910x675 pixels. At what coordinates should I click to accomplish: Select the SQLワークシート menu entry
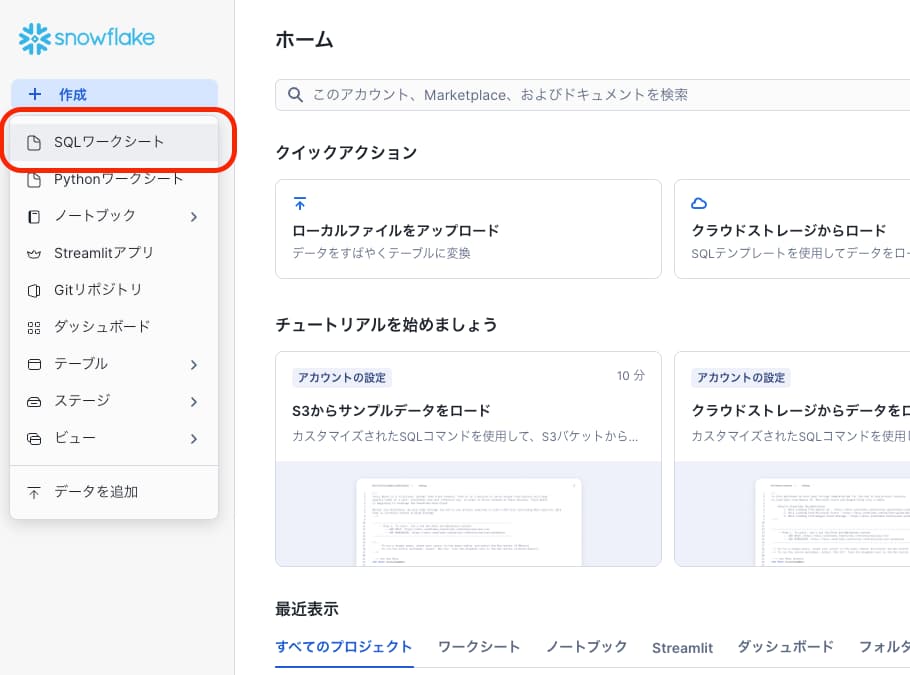114,142
